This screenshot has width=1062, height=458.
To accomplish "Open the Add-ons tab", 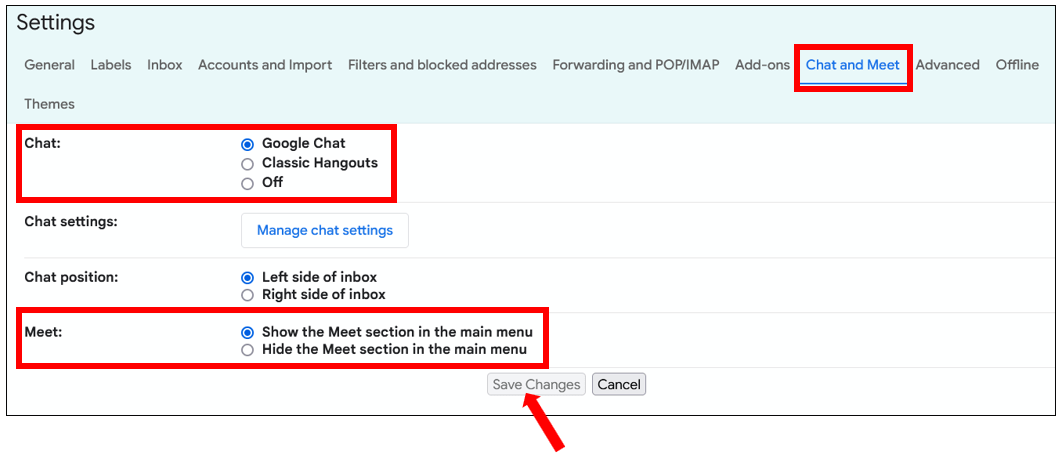I will 763,65.
